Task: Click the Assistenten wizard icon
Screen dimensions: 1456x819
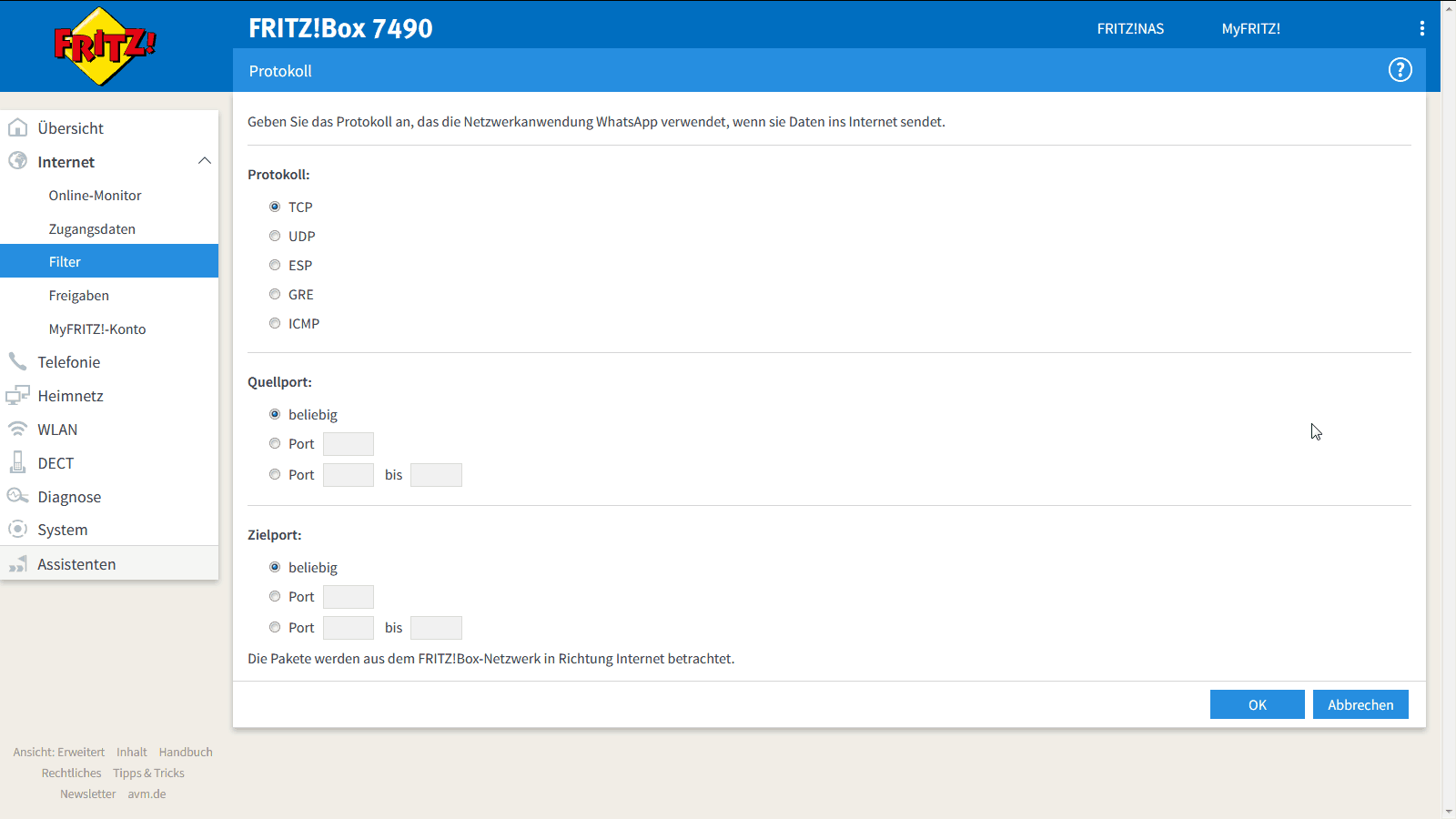Action: tap(17, 564)
